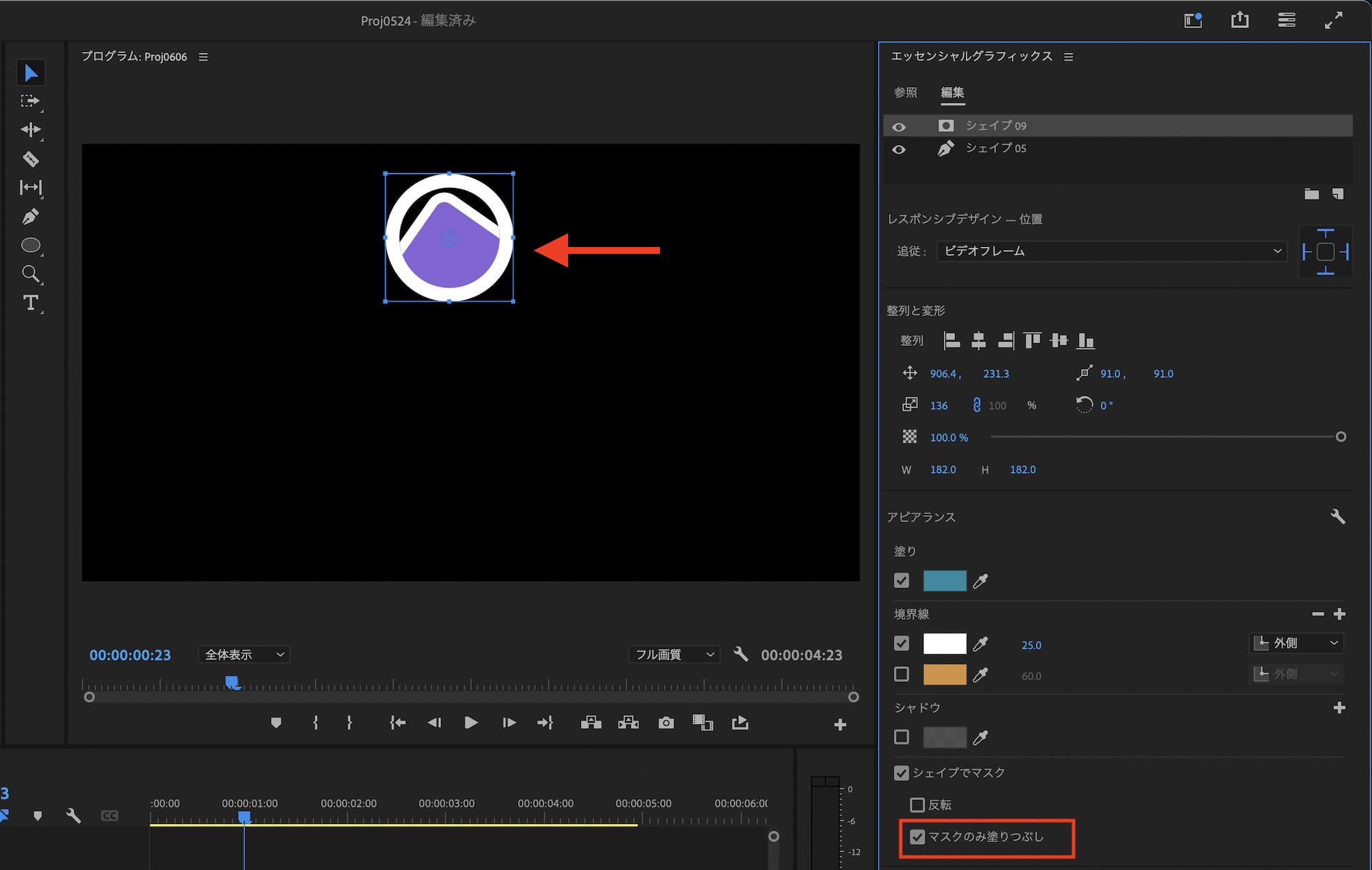Uncheck マスクのみ塗りつぶし checkbox
The image size is (1372, 870).
[917, 837]
